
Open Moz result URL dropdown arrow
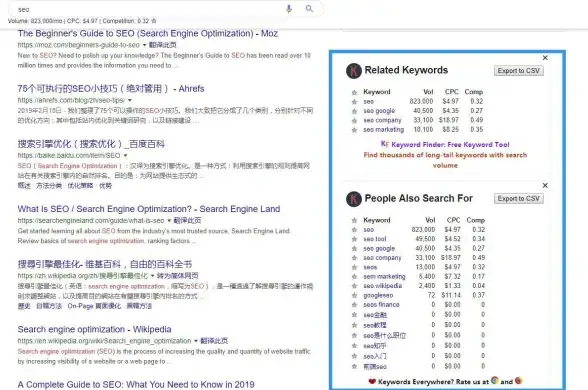tap(144, 45)
